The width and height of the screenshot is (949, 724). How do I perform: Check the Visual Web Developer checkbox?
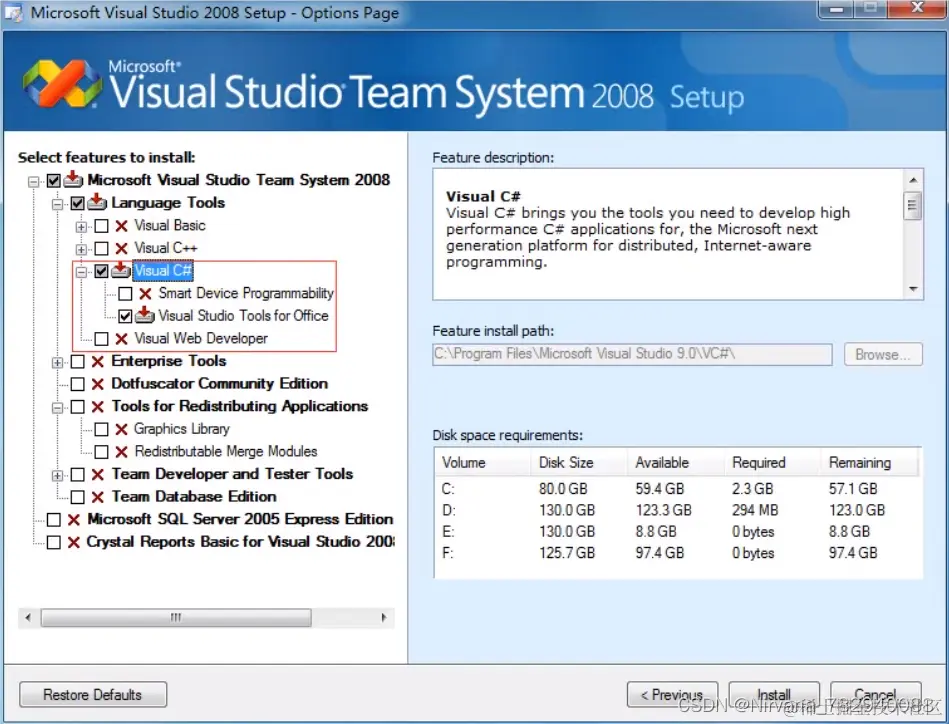102,338
